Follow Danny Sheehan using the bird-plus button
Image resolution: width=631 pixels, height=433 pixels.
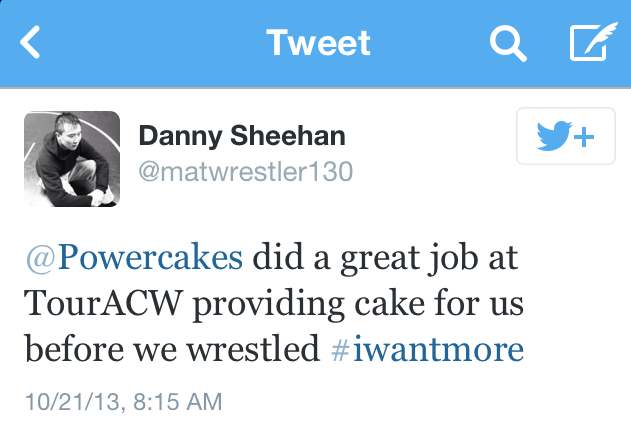pos(565,136)
